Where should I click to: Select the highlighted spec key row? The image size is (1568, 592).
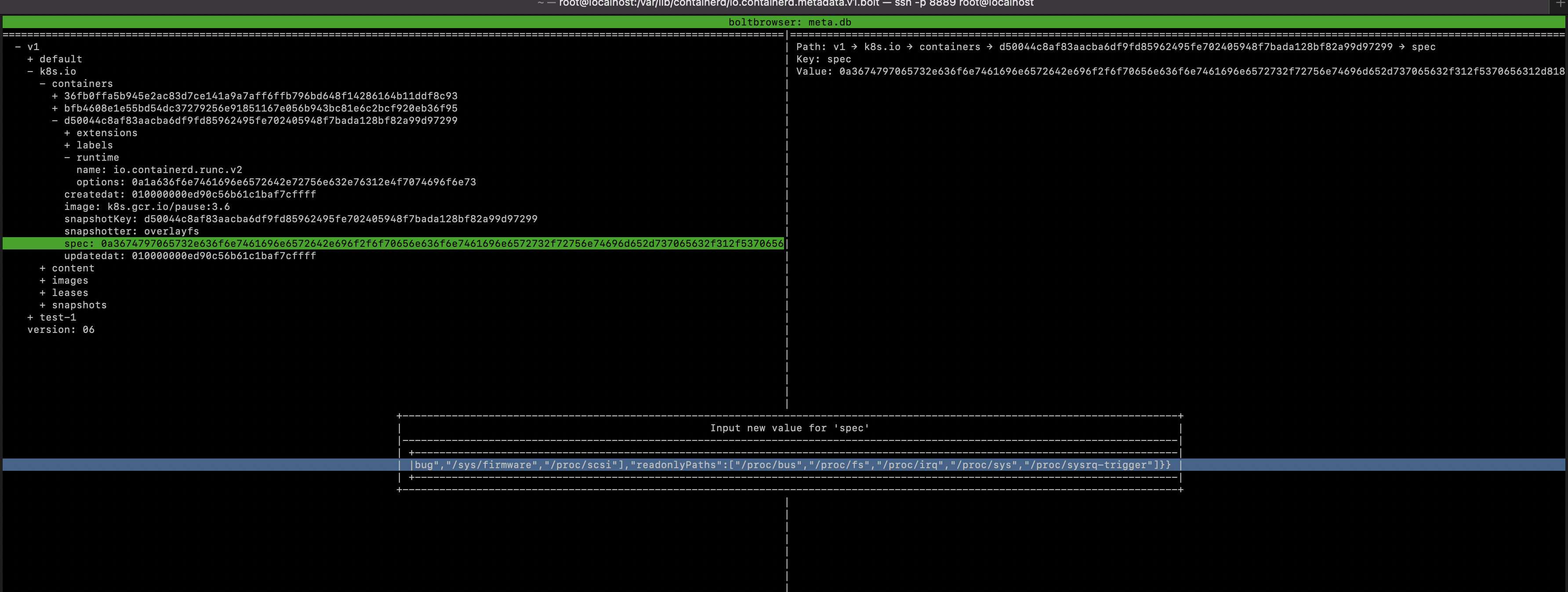click(x=393, y=243)
